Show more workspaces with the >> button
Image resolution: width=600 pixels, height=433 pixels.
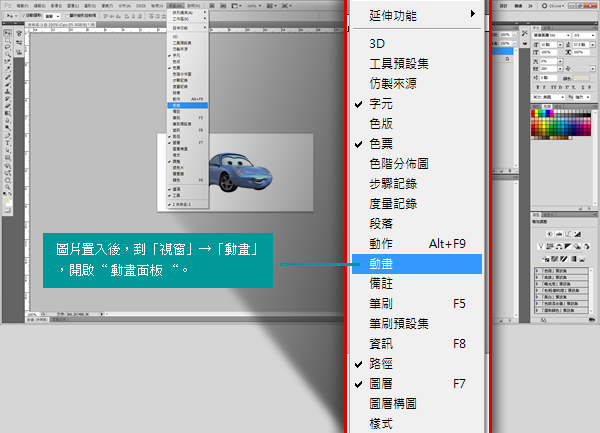[x=530, y=6]
